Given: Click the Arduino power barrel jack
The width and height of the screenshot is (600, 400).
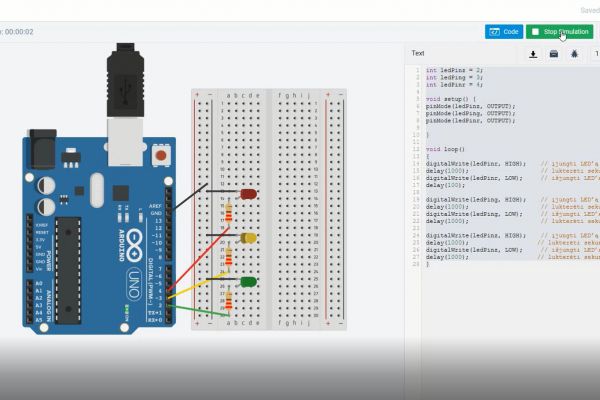Looking at the screenshot, I should coord(41,149).
